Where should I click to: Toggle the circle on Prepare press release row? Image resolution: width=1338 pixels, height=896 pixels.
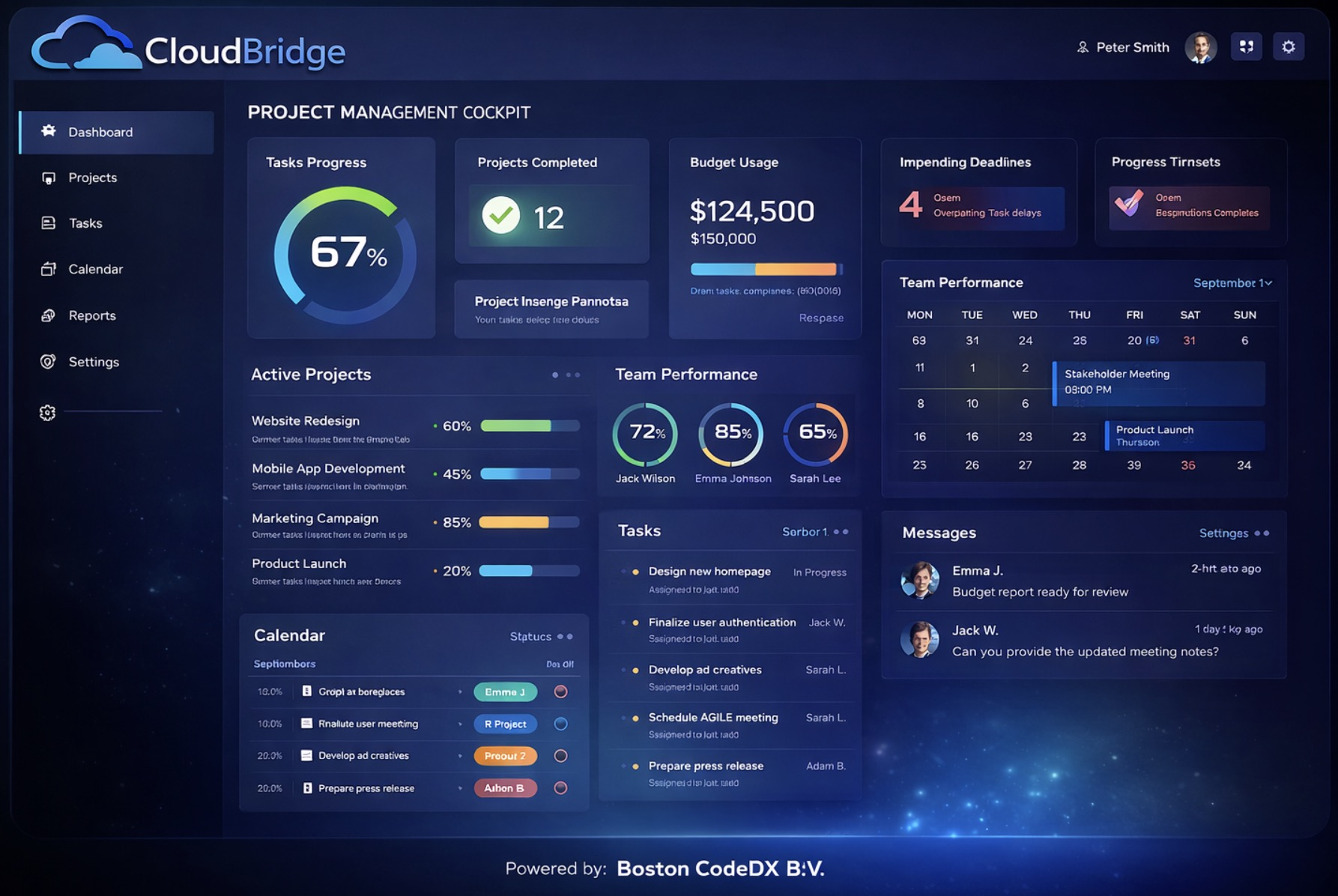coord(560,787)
